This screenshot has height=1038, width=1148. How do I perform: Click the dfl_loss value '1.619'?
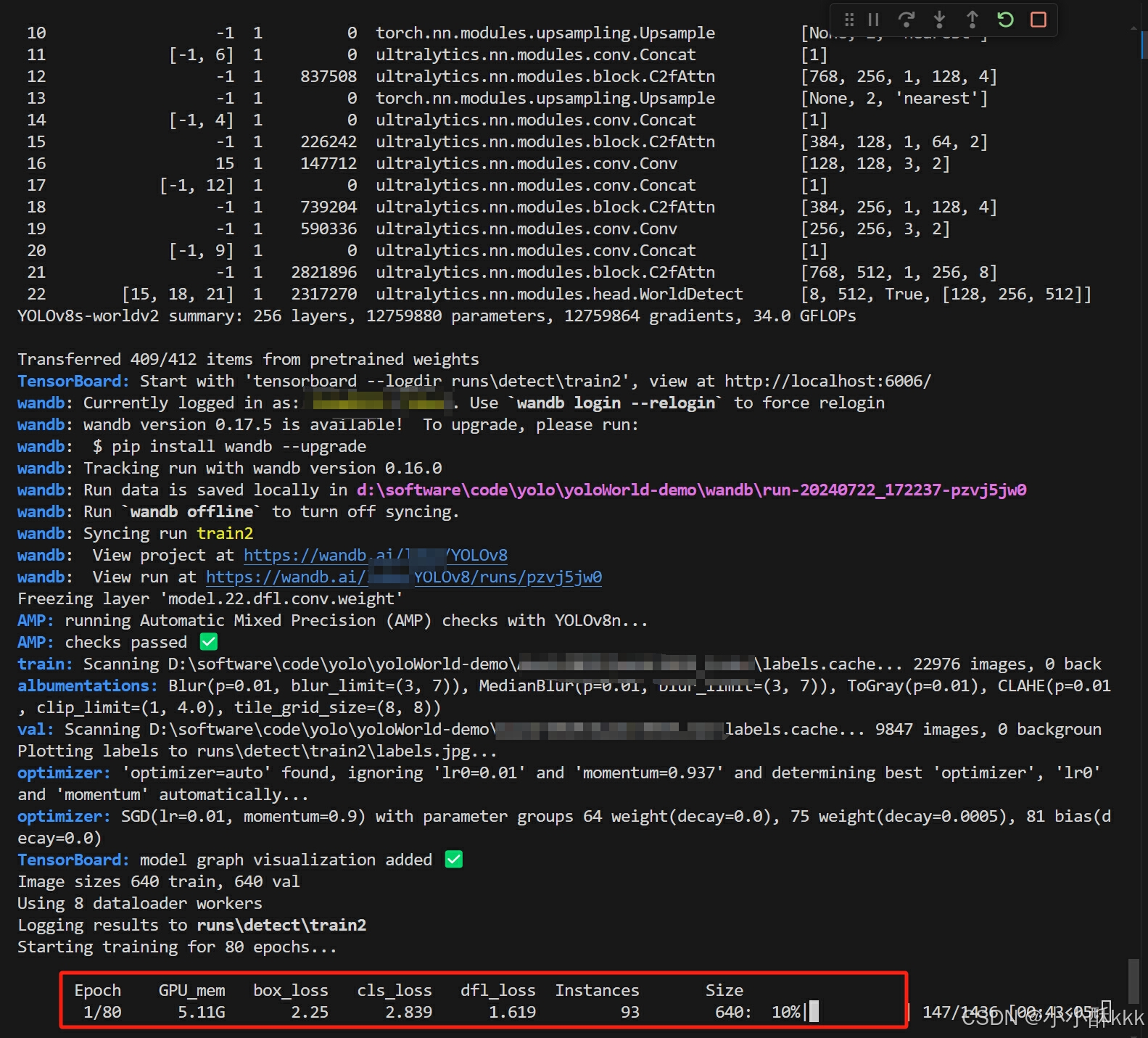(512, 1013)
